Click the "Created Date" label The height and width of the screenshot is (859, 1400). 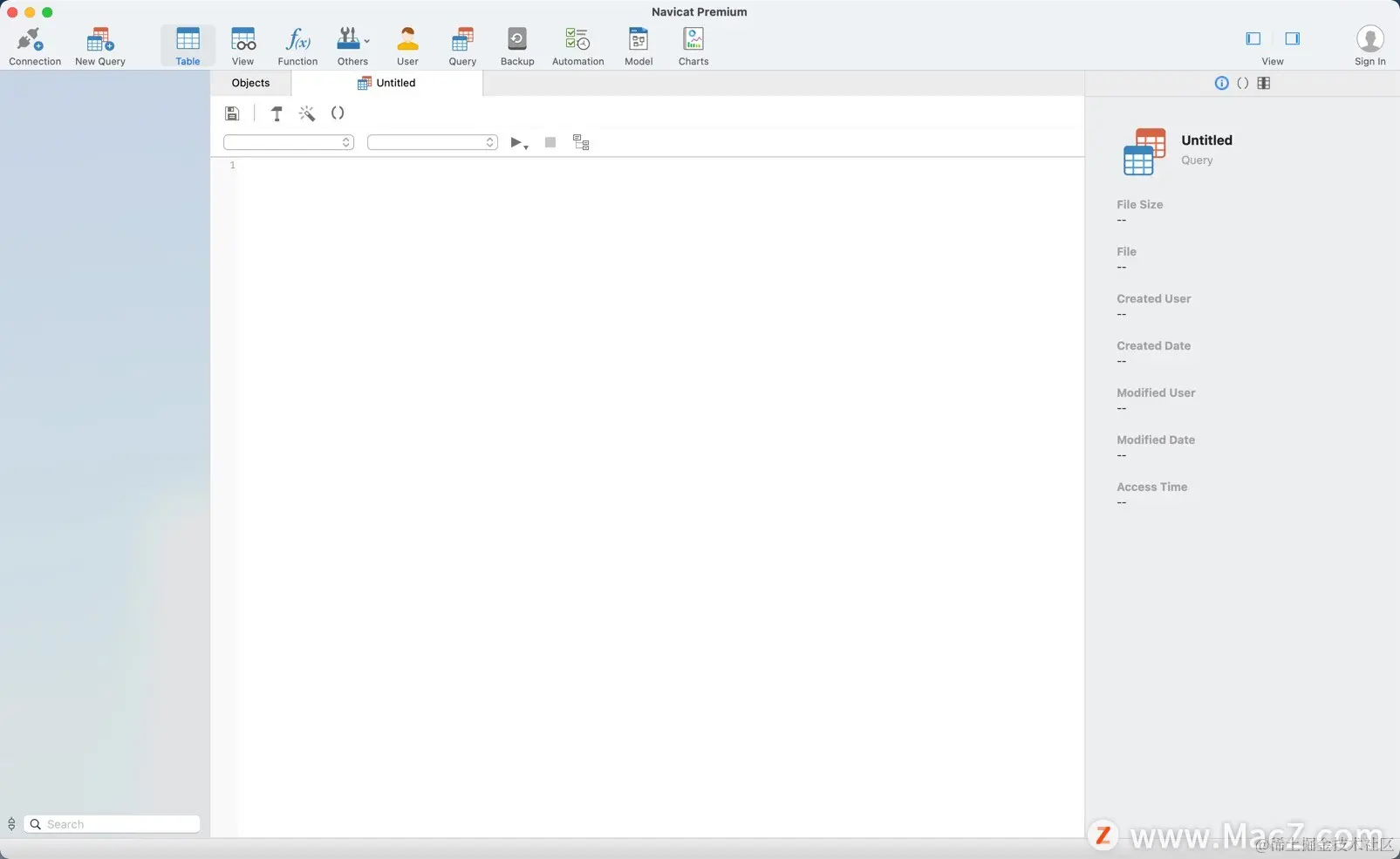(x=1153, y=345)
